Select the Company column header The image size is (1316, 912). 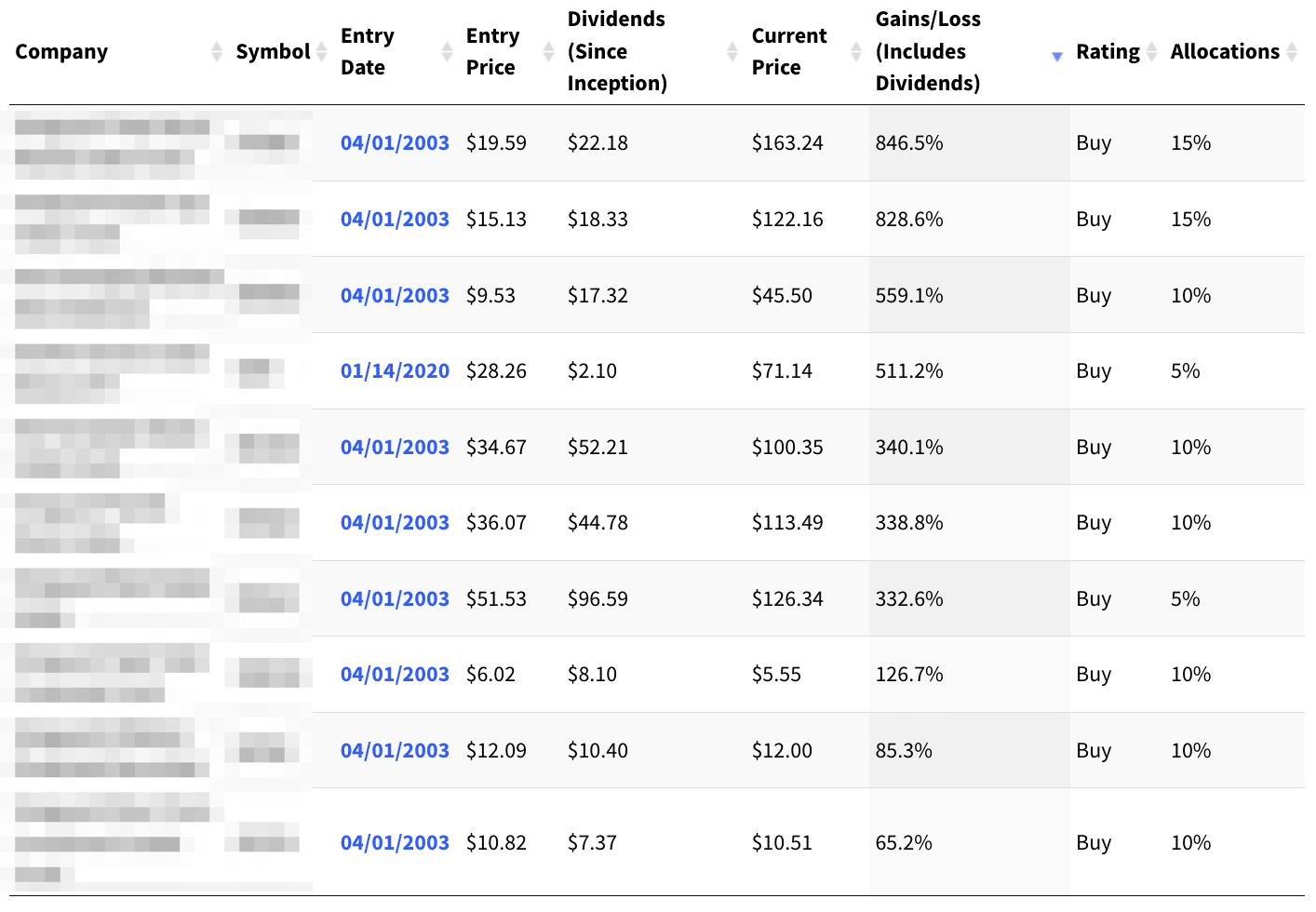point(61,52)
